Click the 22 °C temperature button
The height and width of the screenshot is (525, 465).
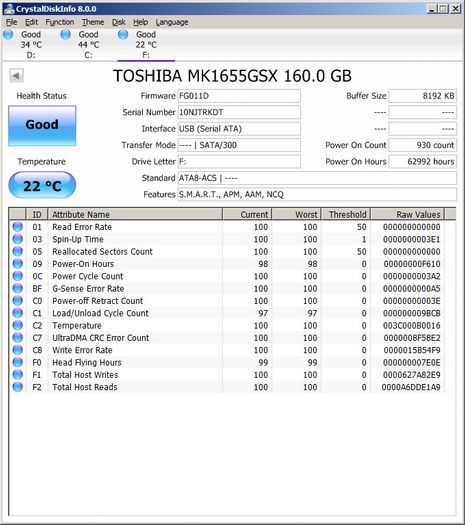(42, 185)
